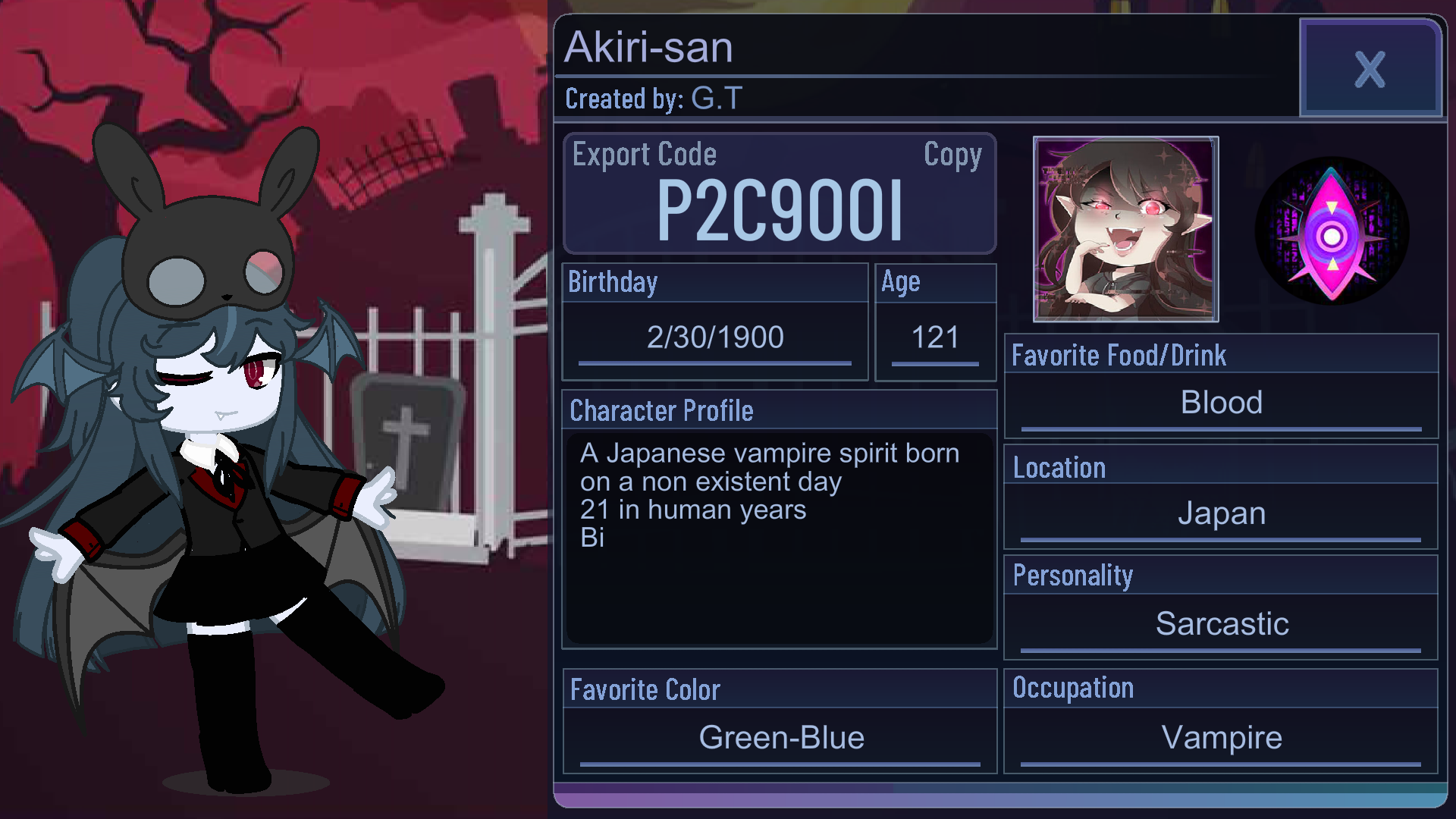The width and height of the screenshot is (1456, 819).
Task: Edit the Favorite Food/Drink field Blood
Action: pos(1221,403)
